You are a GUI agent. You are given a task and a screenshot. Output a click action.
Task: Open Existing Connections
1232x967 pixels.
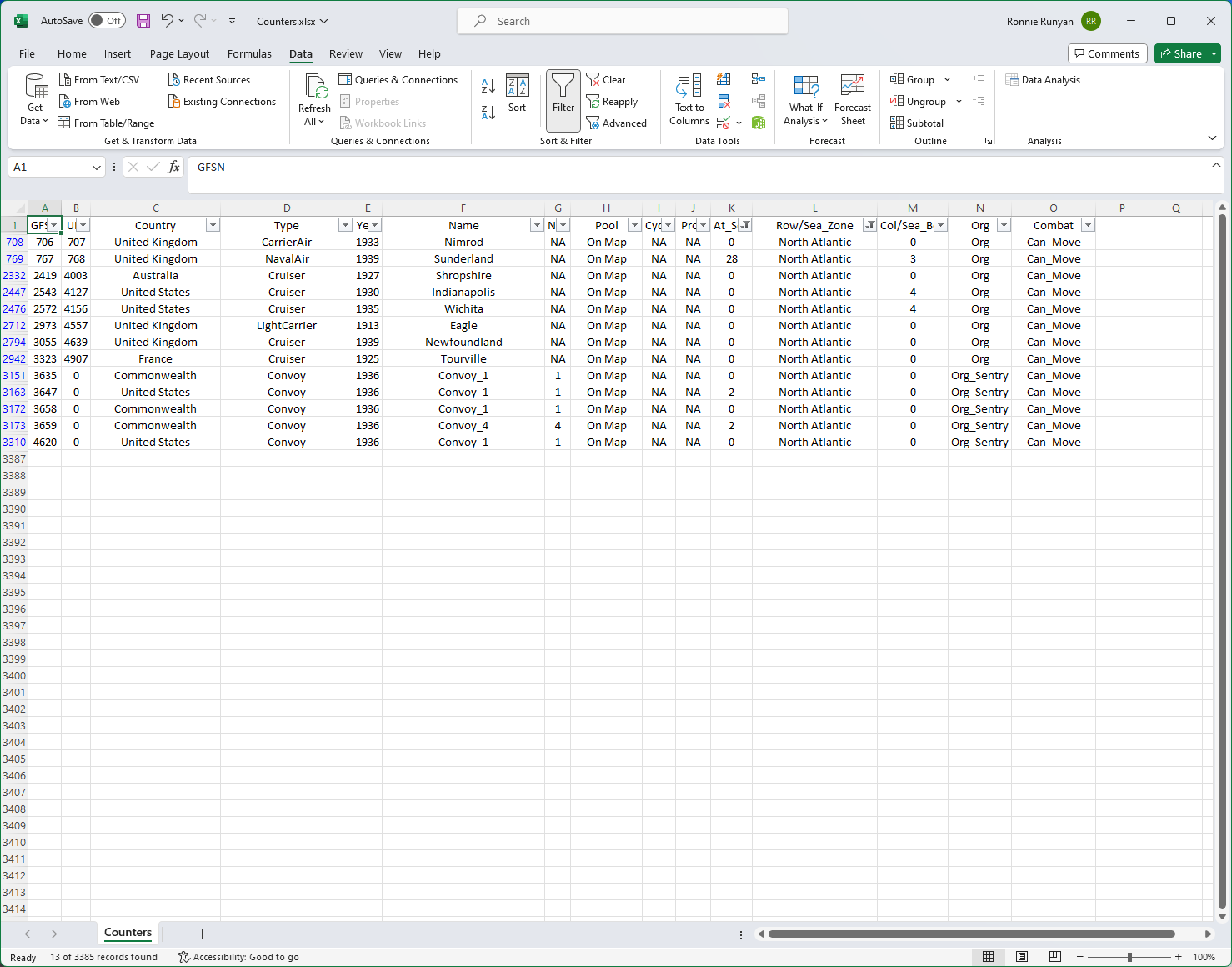(x=222, y=102)
